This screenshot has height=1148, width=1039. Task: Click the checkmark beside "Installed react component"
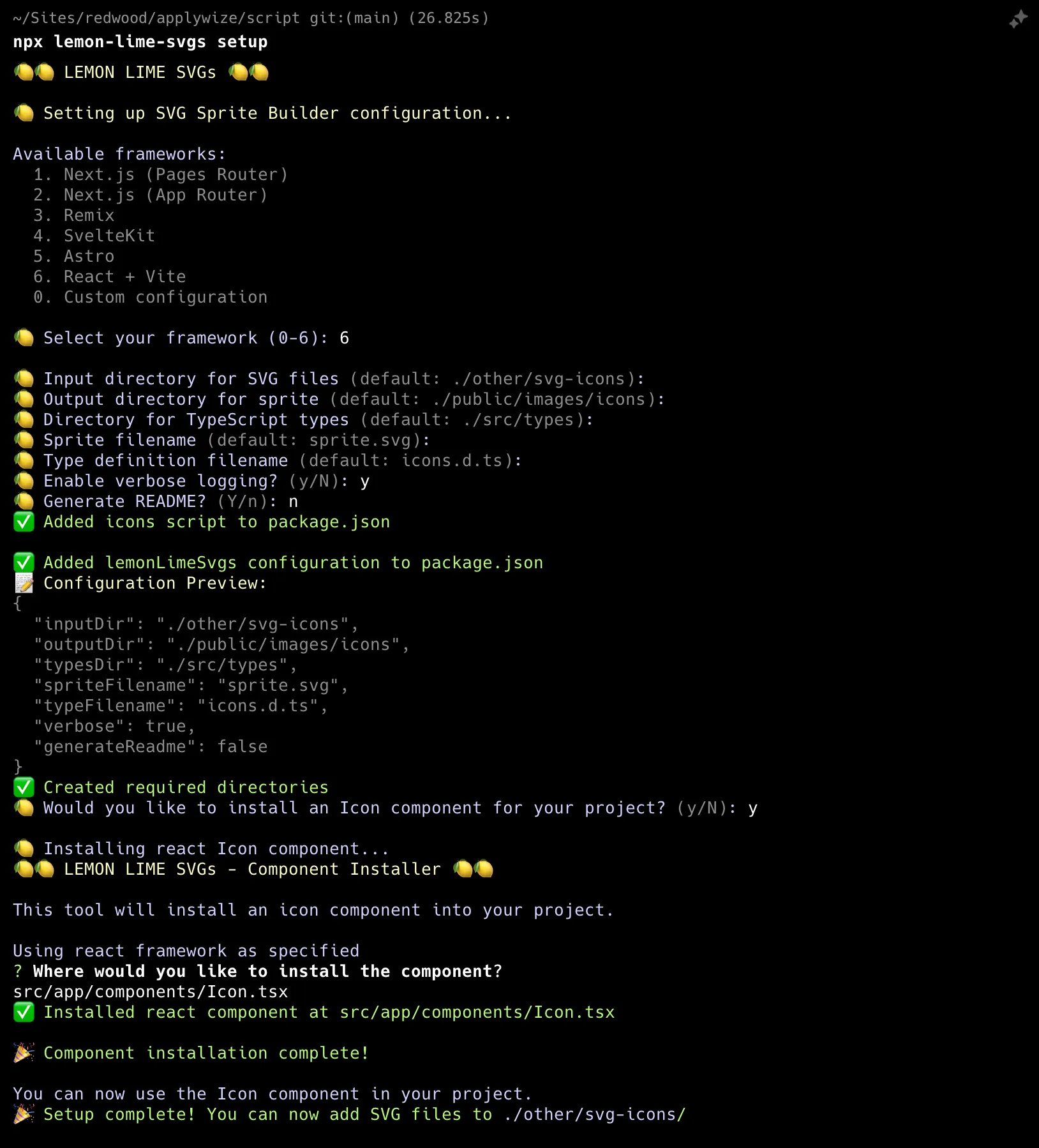click(x=24, y=1013)
